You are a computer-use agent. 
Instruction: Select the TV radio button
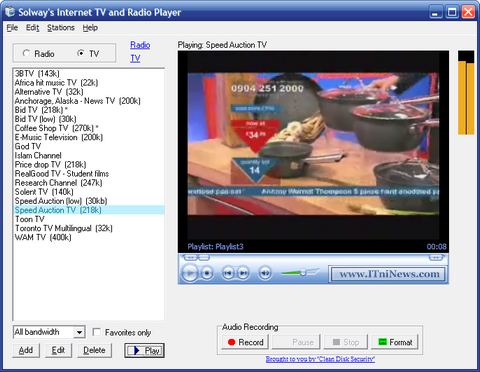(81, 53)
